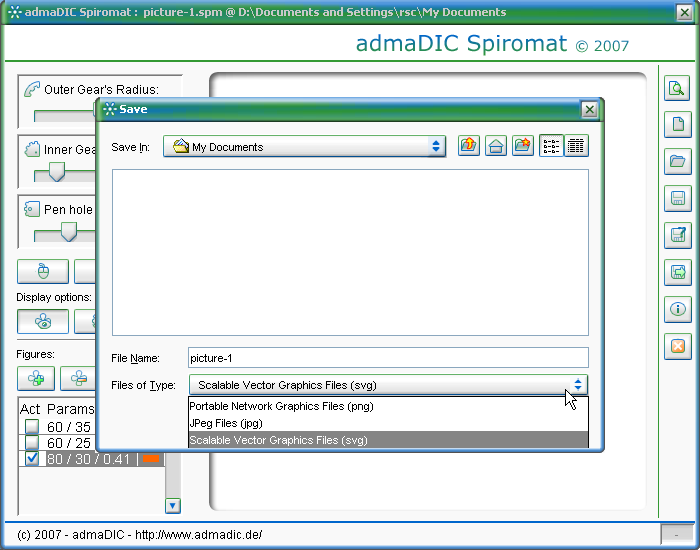This screenshot has width=700, height=550.
Task: Enable checkbox for figure 60 / 25
Action: (x=32, y=443)
